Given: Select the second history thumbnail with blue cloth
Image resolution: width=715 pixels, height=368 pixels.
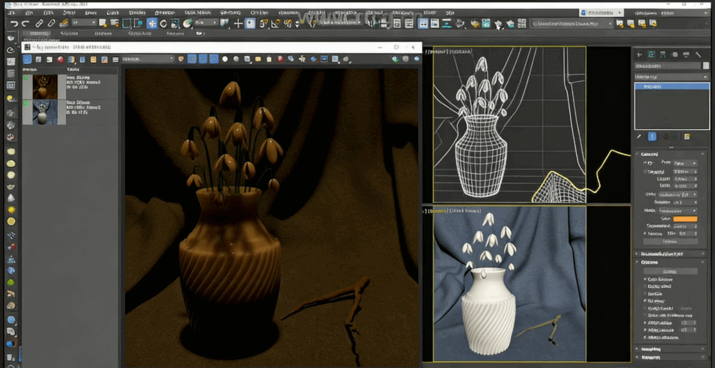Looking at the screenshot, I should click(45, 112).
